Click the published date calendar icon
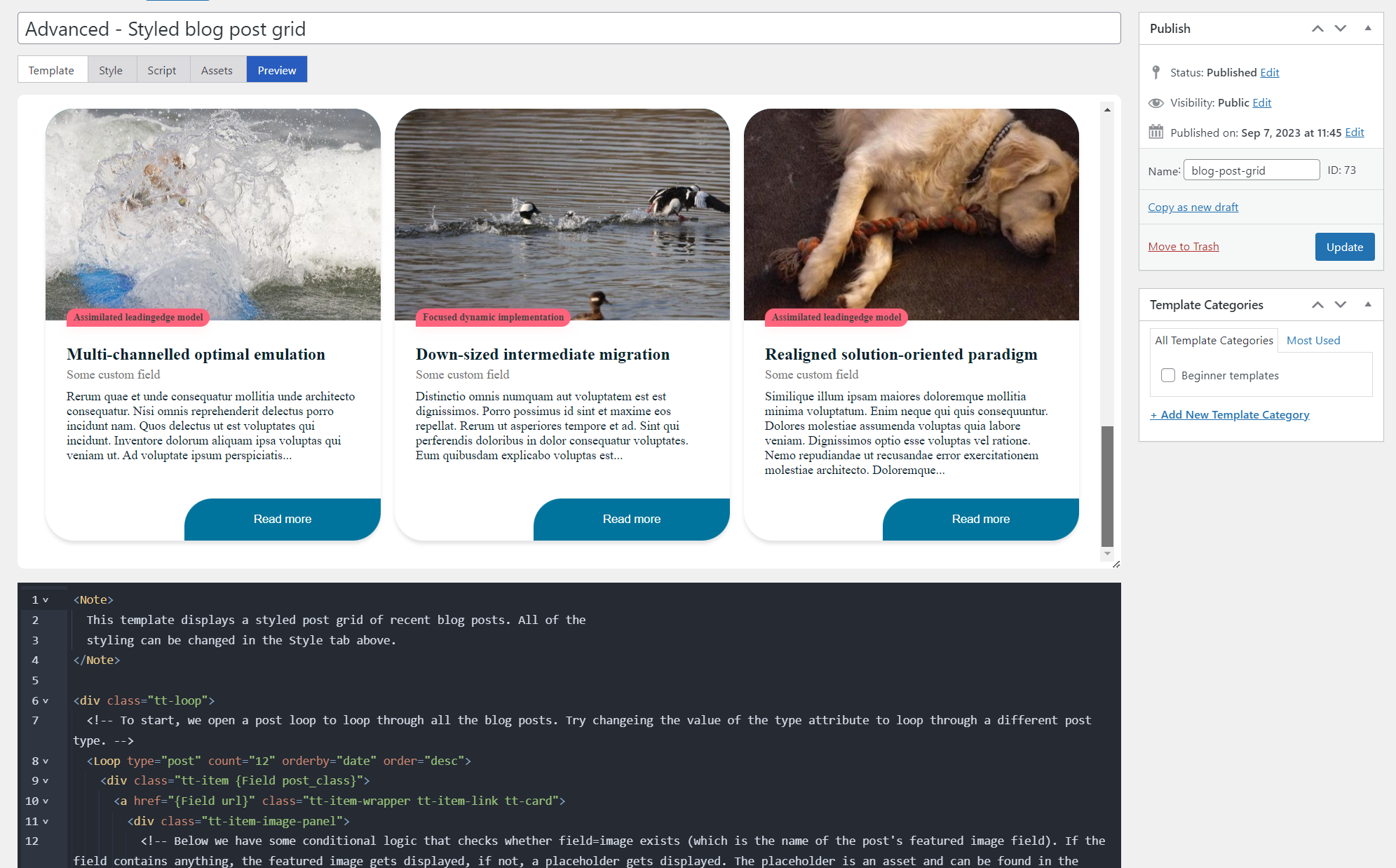The image size is (1396, 868). pos(1156,132)
